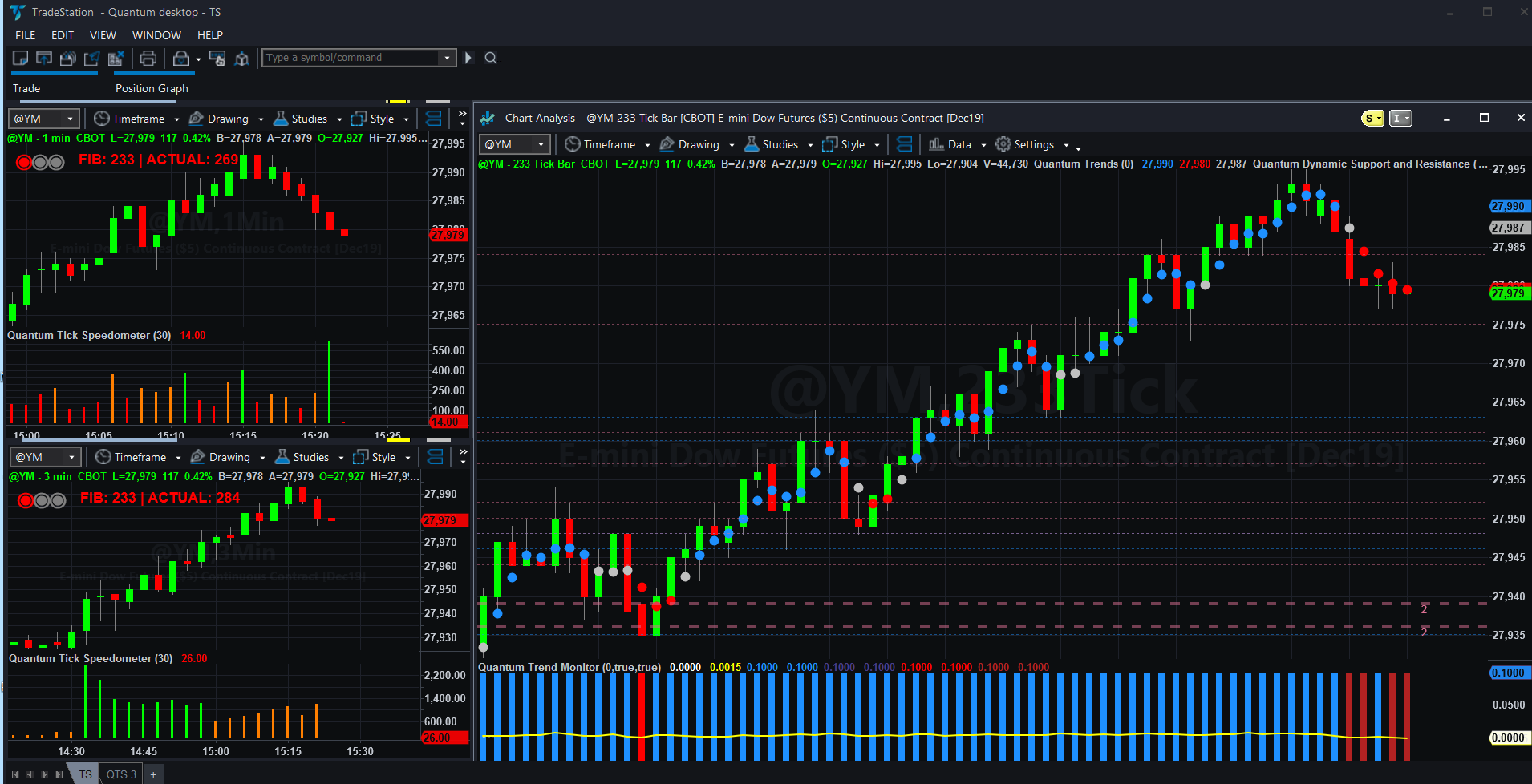Open symbol dropdown in 1 min chart
1532x784 pixels.
coord(71,119)
